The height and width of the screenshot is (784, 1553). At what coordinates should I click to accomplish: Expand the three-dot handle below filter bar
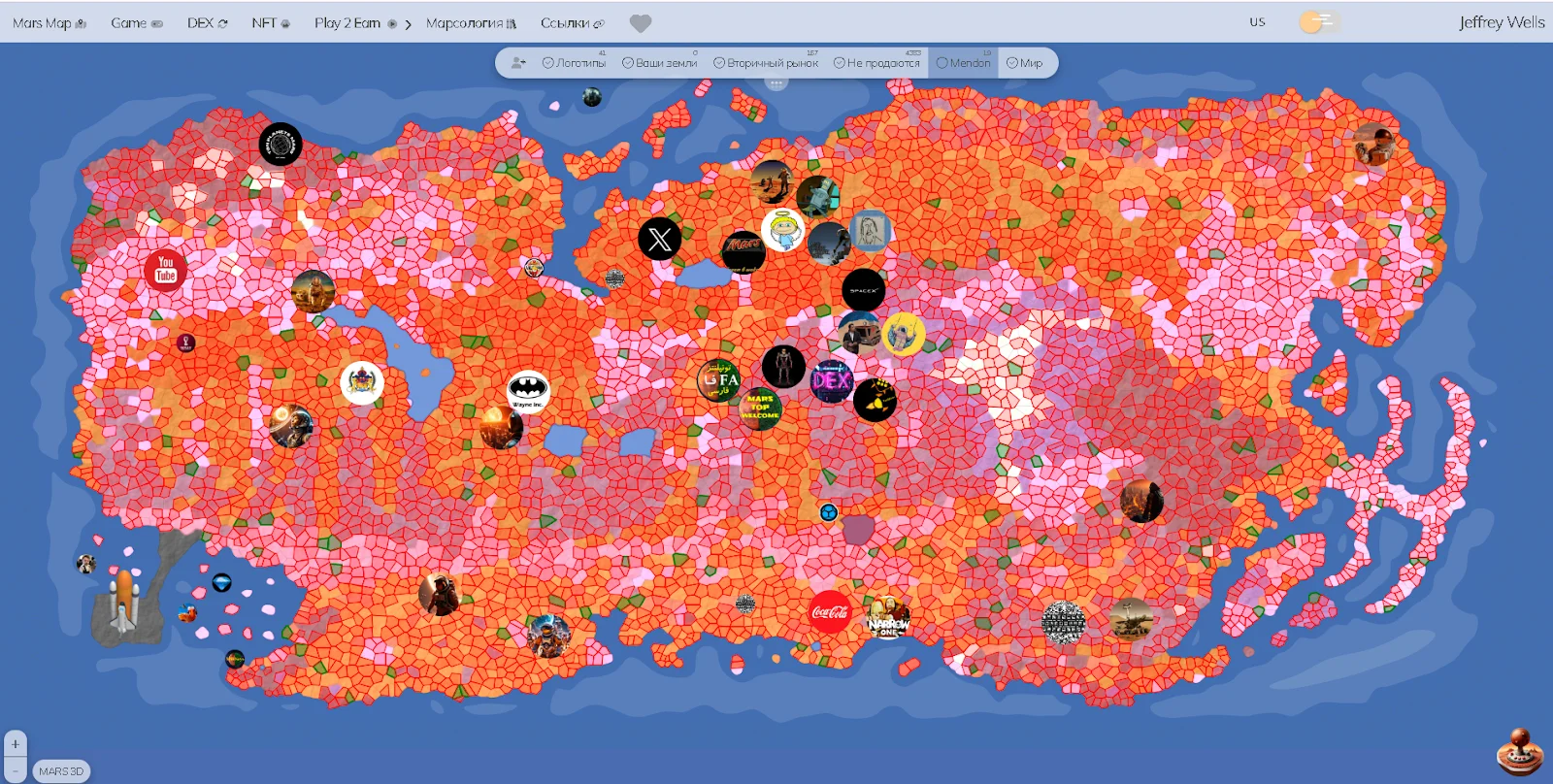tap(776, 83)
